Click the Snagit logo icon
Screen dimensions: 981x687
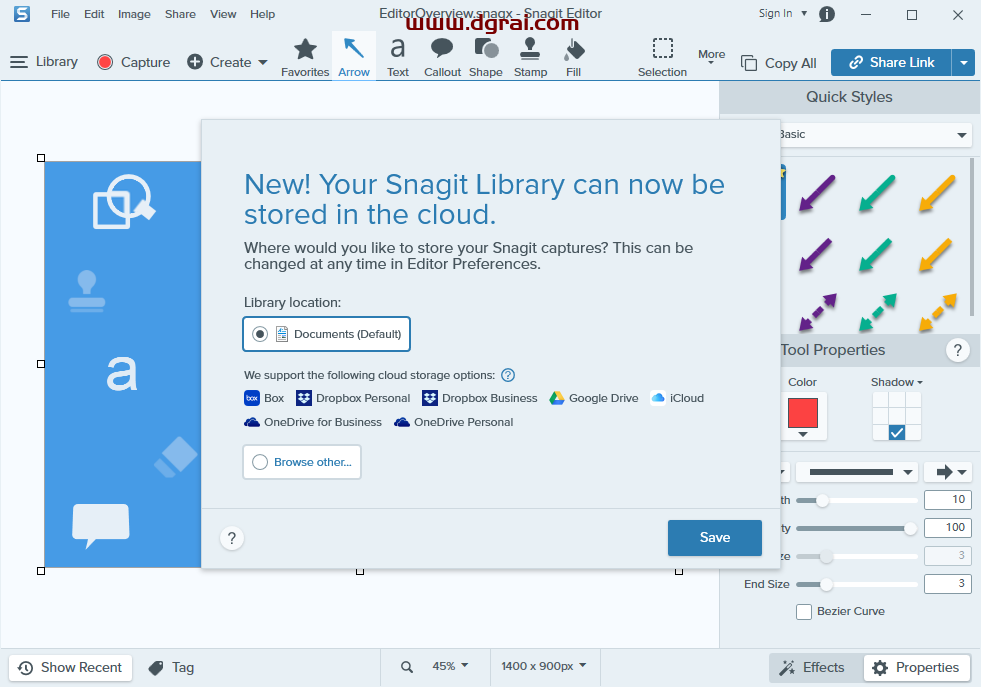[22, 14]
